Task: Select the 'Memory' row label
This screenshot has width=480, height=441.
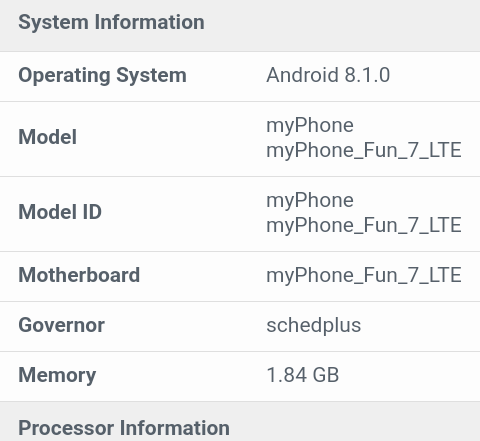Action: point(57,375)
